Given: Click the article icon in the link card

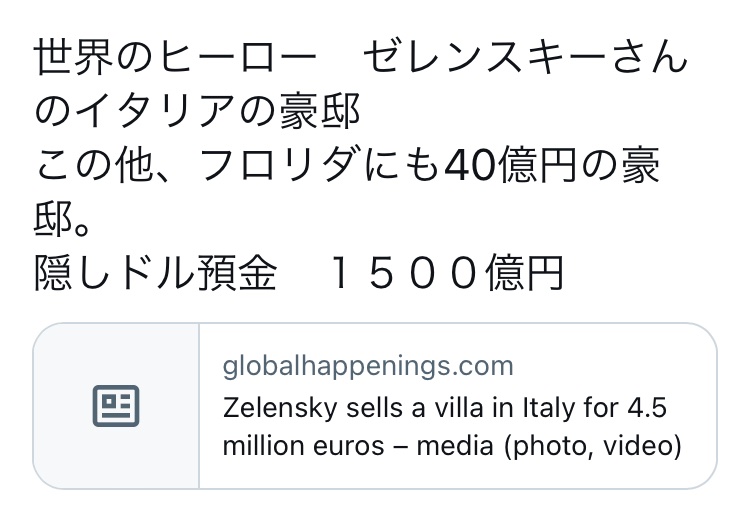Looking at the screenshot, I should point(115,405).
